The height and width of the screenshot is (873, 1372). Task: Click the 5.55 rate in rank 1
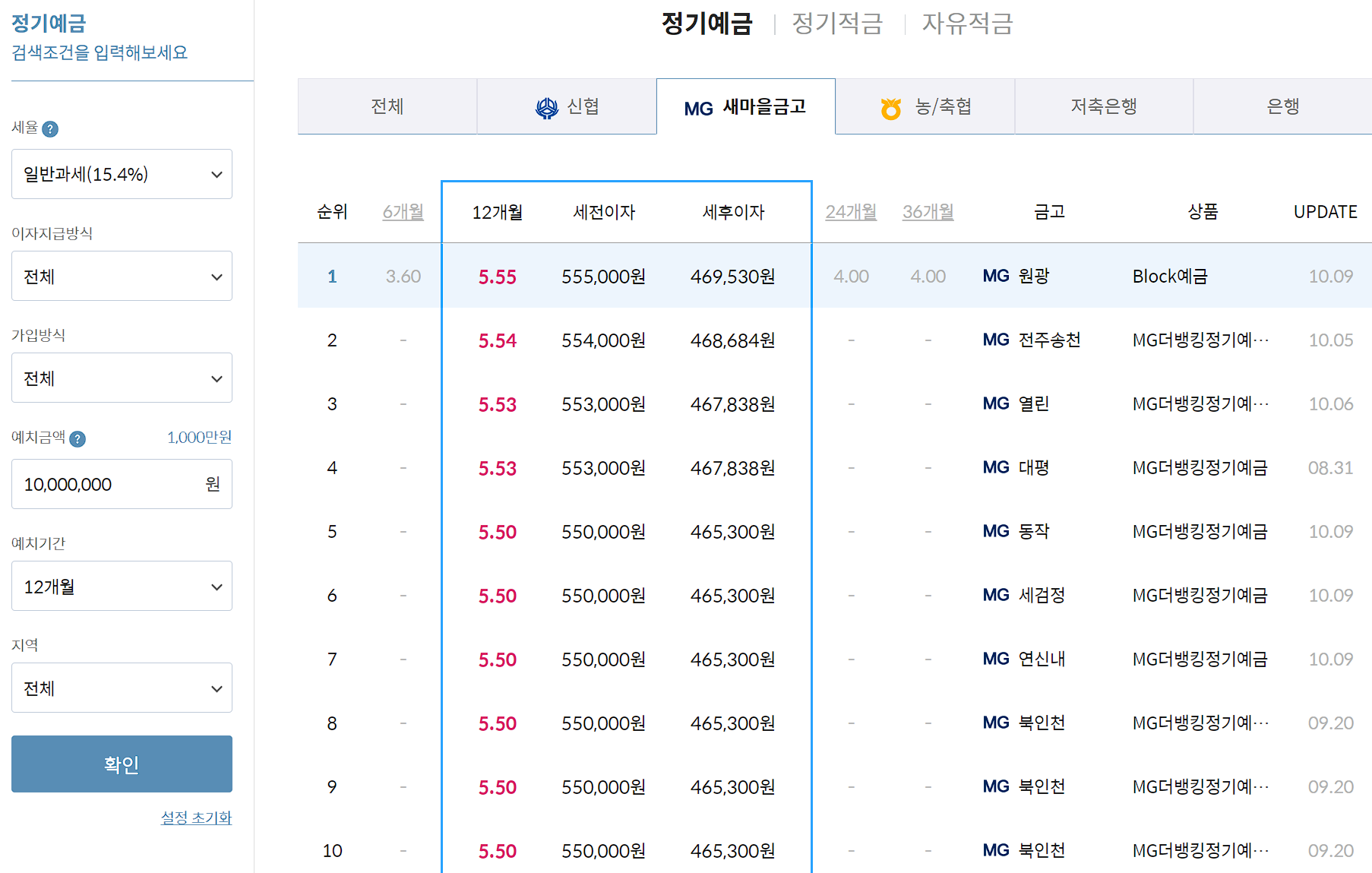pyautogui.click(x=498, y=277)
